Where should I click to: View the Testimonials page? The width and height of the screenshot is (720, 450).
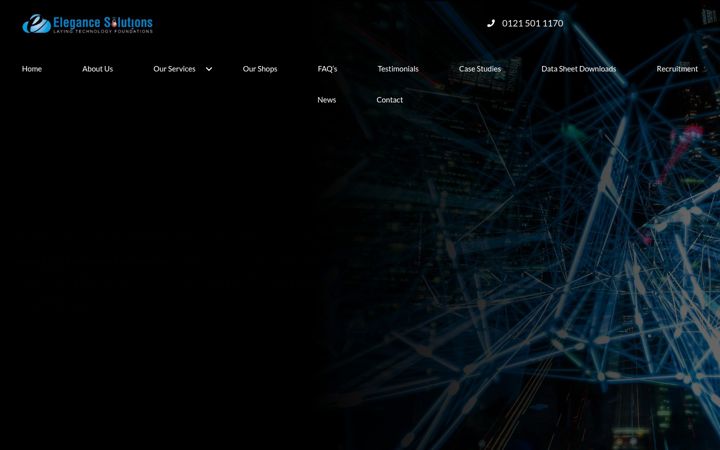(x=398, y=69)
